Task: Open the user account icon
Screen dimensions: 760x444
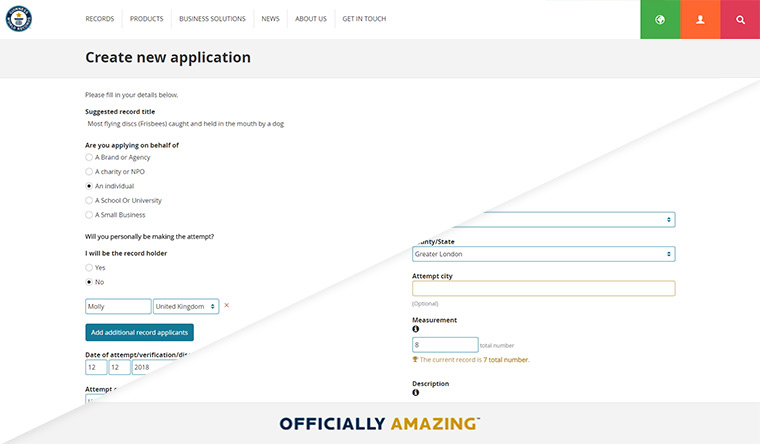Action: click(700, 19)
